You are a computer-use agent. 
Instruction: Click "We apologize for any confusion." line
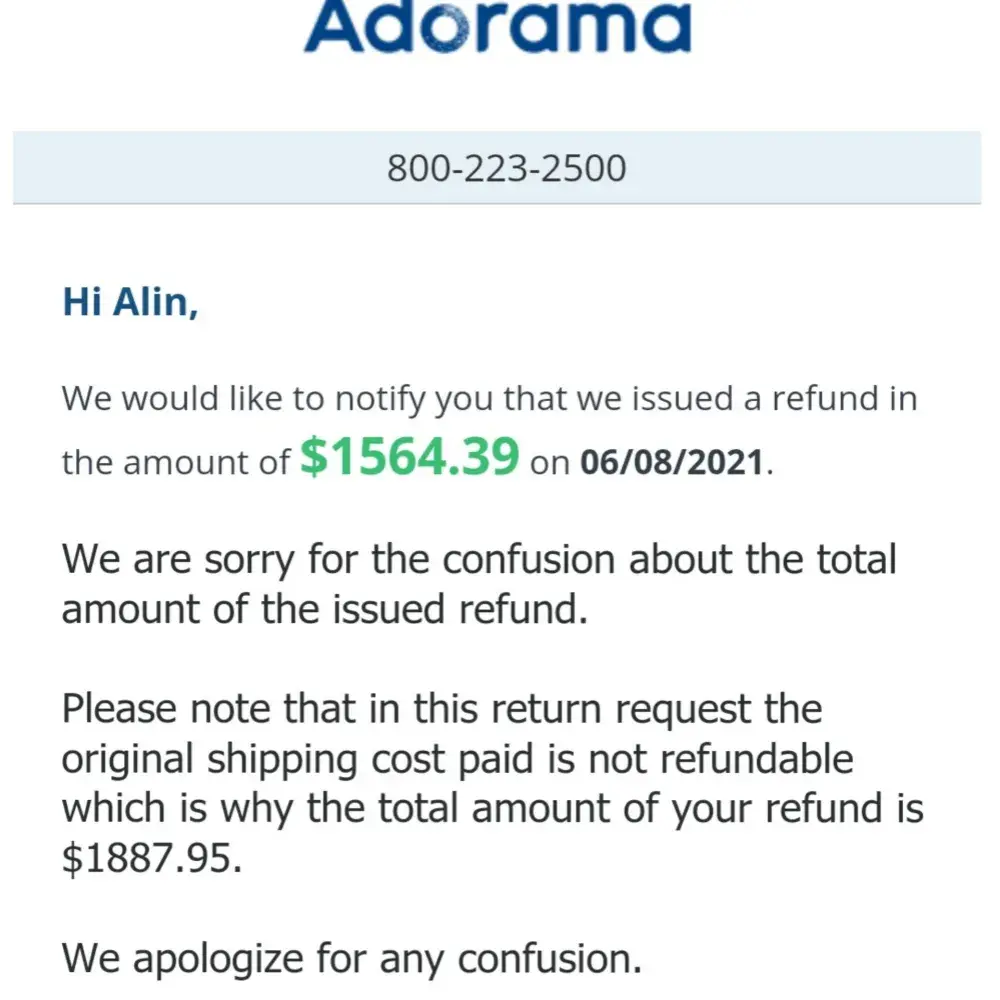(x=351, y=958)
